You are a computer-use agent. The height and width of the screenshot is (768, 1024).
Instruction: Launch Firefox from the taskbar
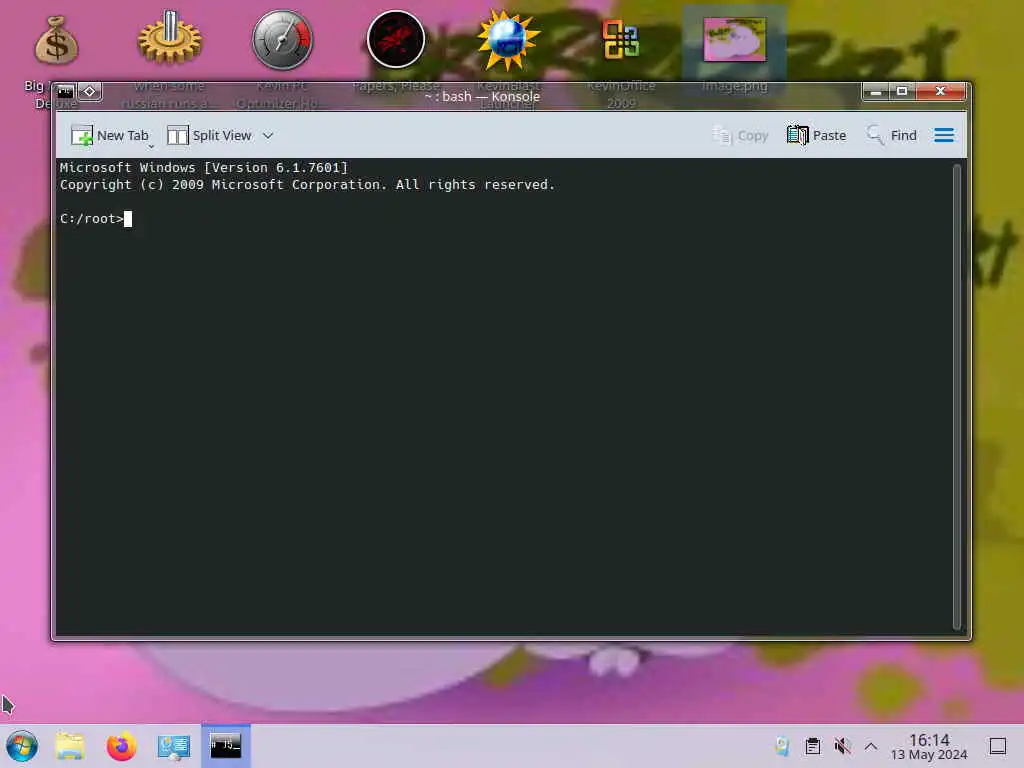click(121, 746)
